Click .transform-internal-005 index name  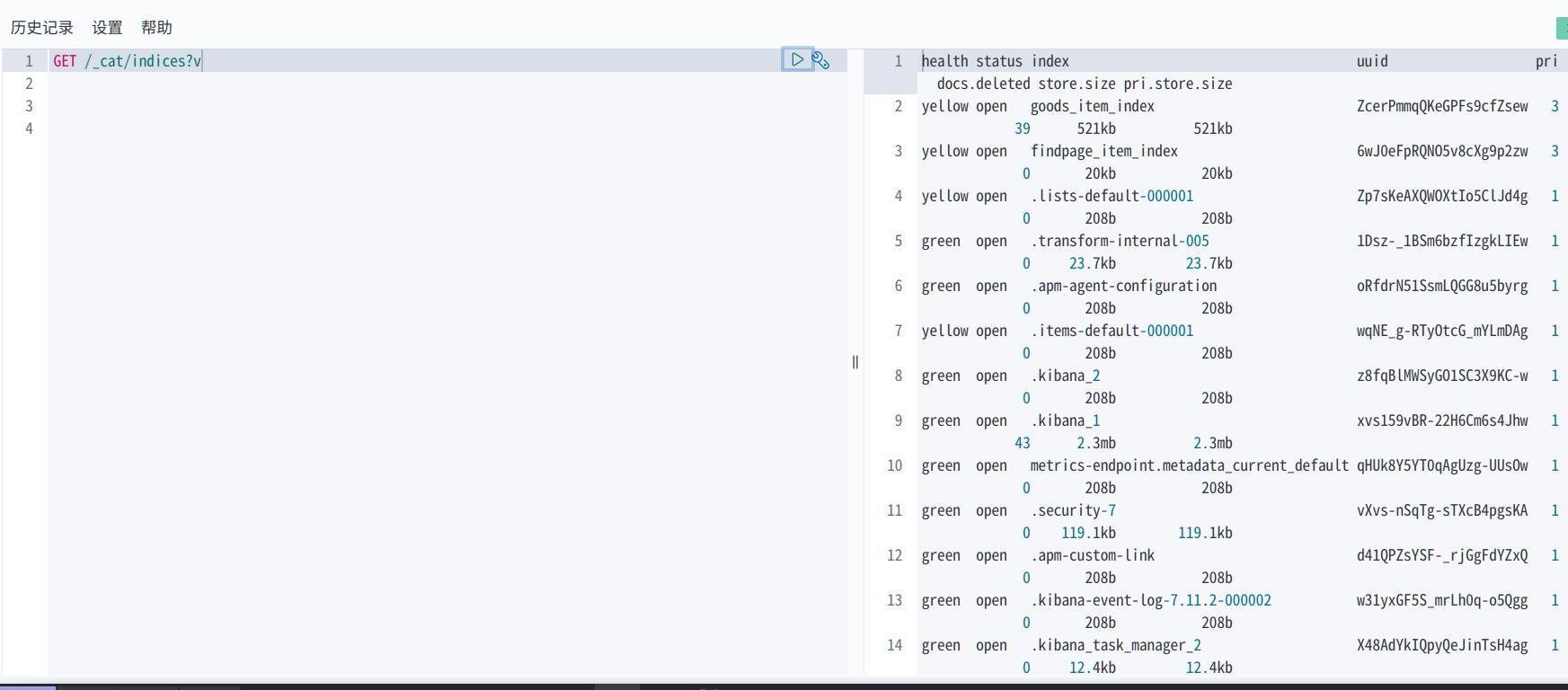[1120, 241]
